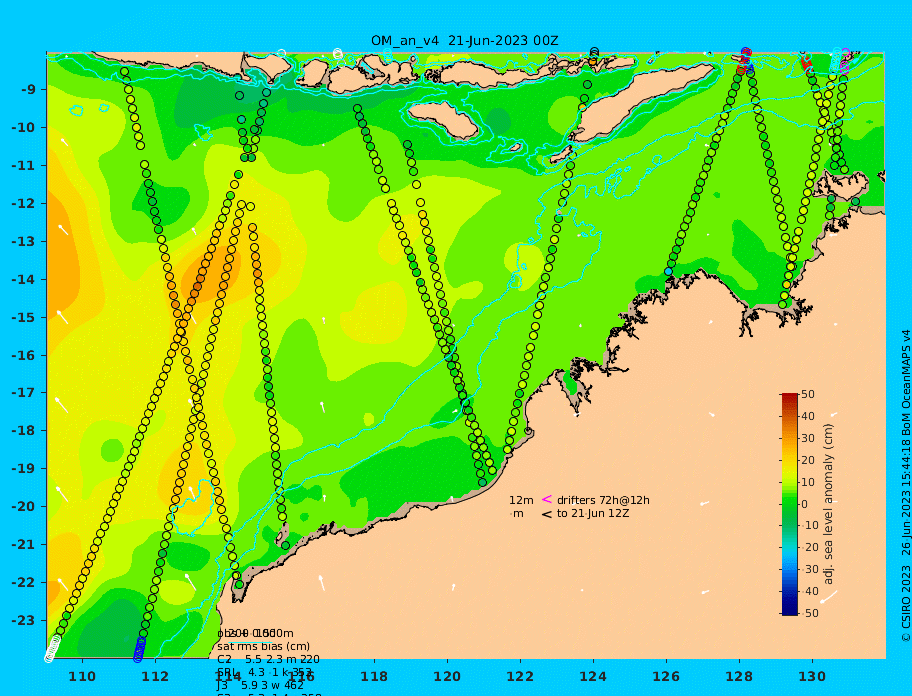Click the '0' colorbar tick label
Screen dimensions: 912x696
(x=805, y=504)
